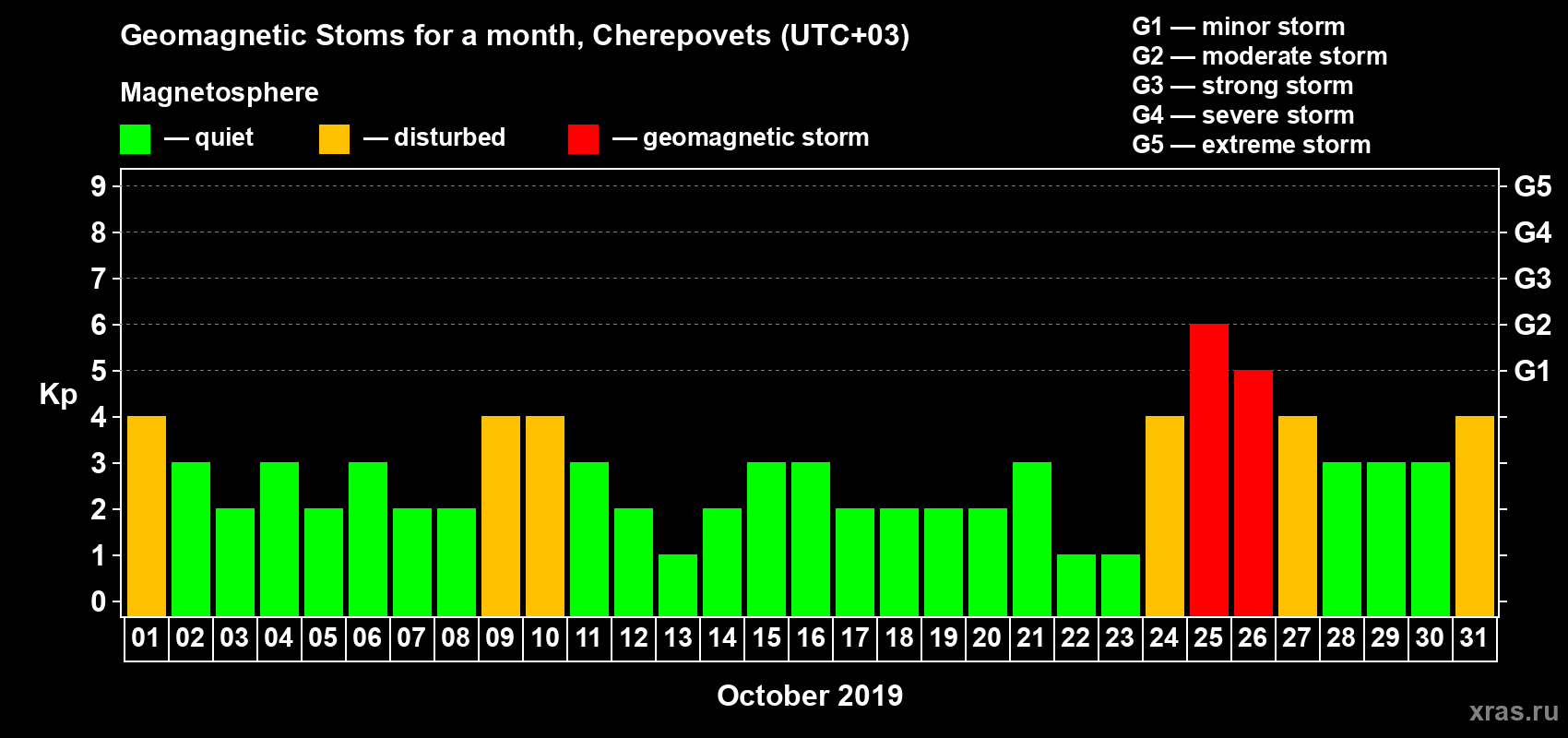Click the orange disturbed legend swatch
The height and width of the screenshot is (738, 1568).
[334, 139]
